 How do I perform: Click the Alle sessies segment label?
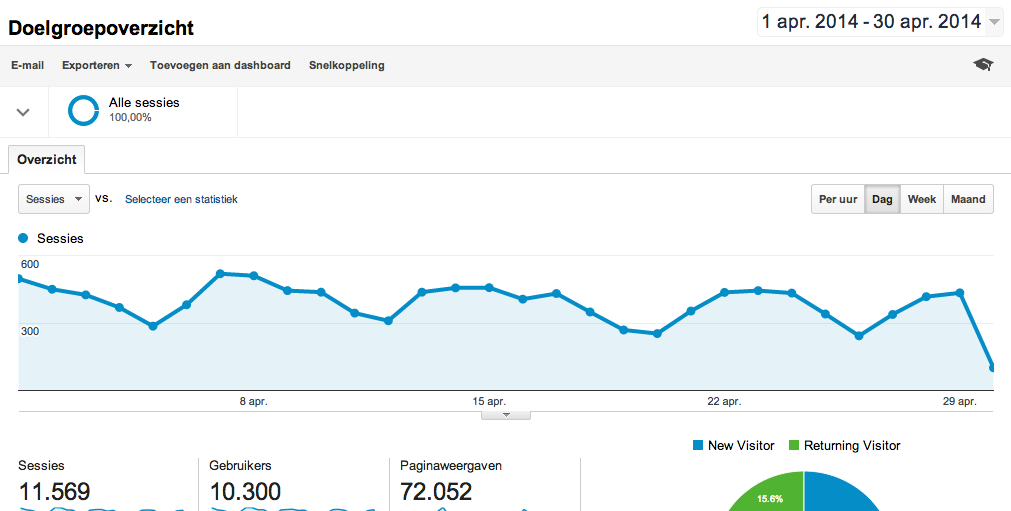tap(144, 102)
